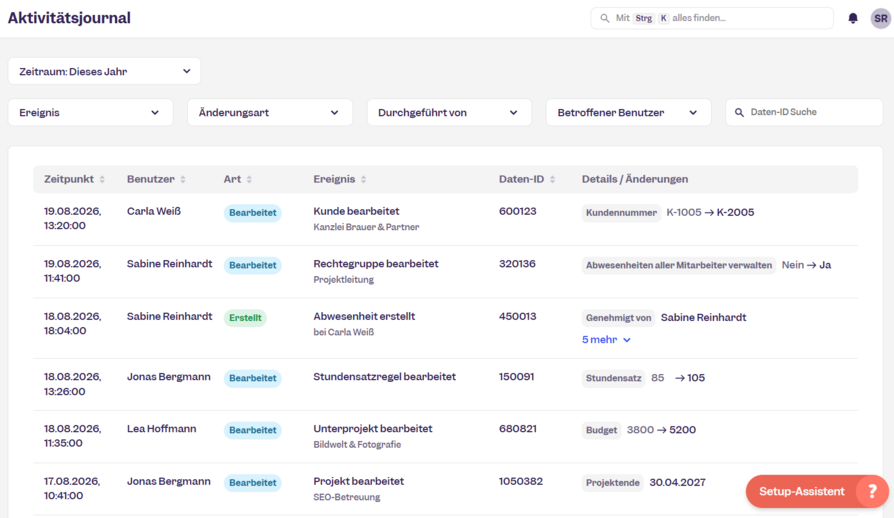Click the question mark help icon
The width and height of the screenshot is (894, 518).
coord(872,491)
